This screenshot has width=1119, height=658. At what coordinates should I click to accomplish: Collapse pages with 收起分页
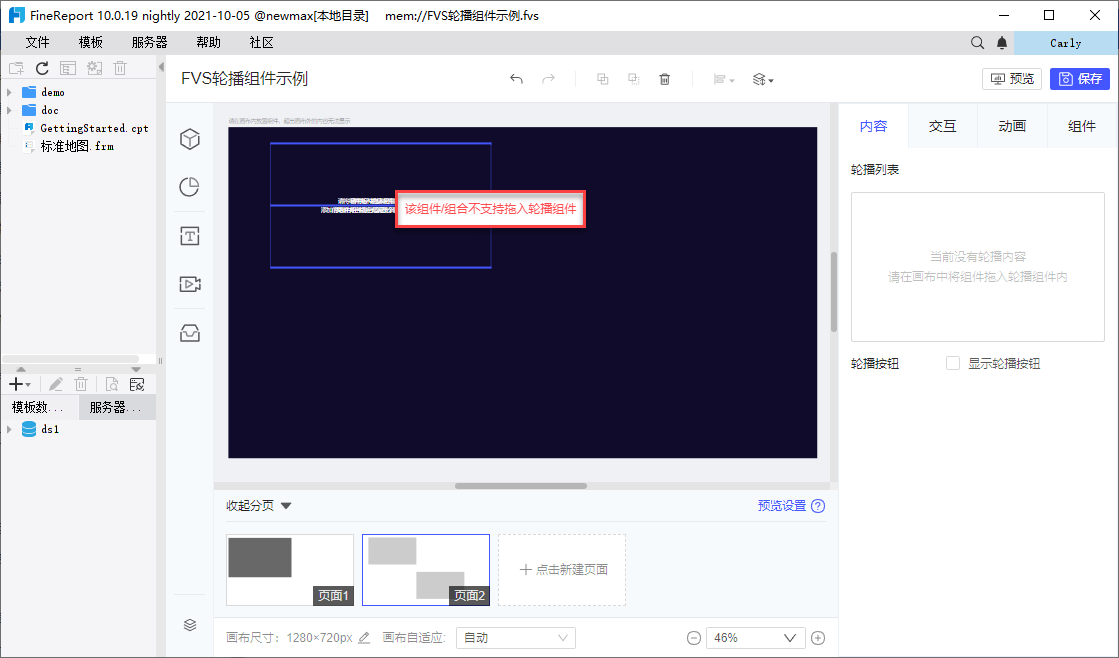(258, 505)
